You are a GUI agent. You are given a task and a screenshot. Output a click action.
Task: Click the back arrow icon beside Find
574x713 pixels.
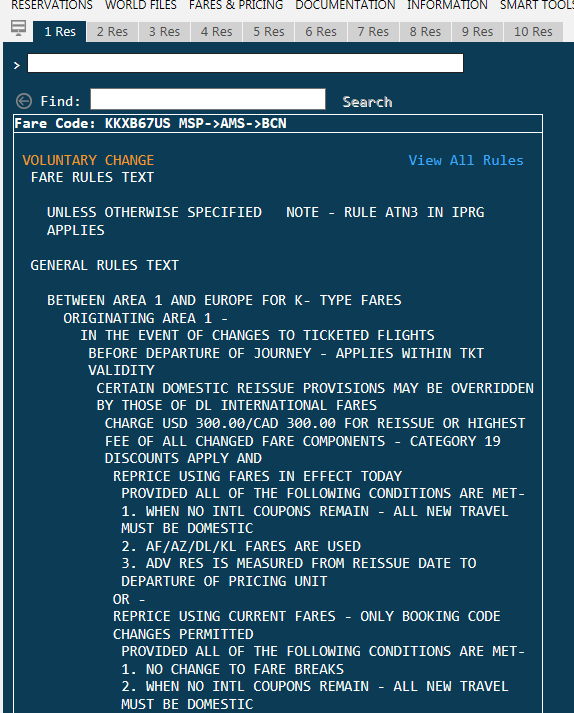[24, 101]
